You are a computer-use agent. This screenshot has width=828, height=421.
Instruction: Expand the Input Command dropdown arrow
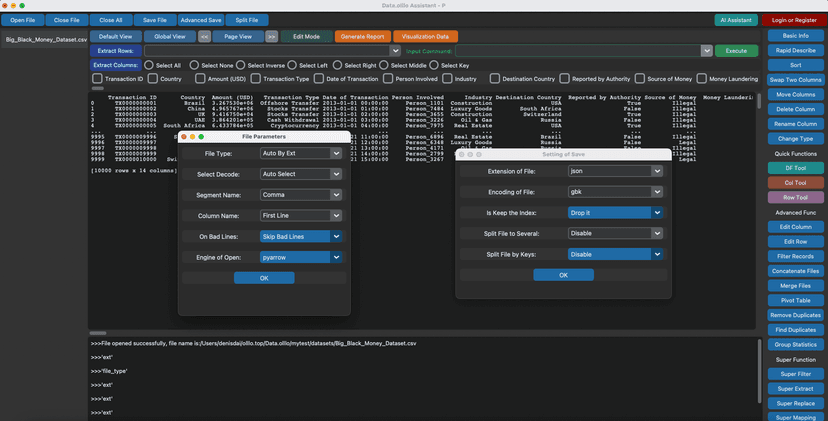707,51
